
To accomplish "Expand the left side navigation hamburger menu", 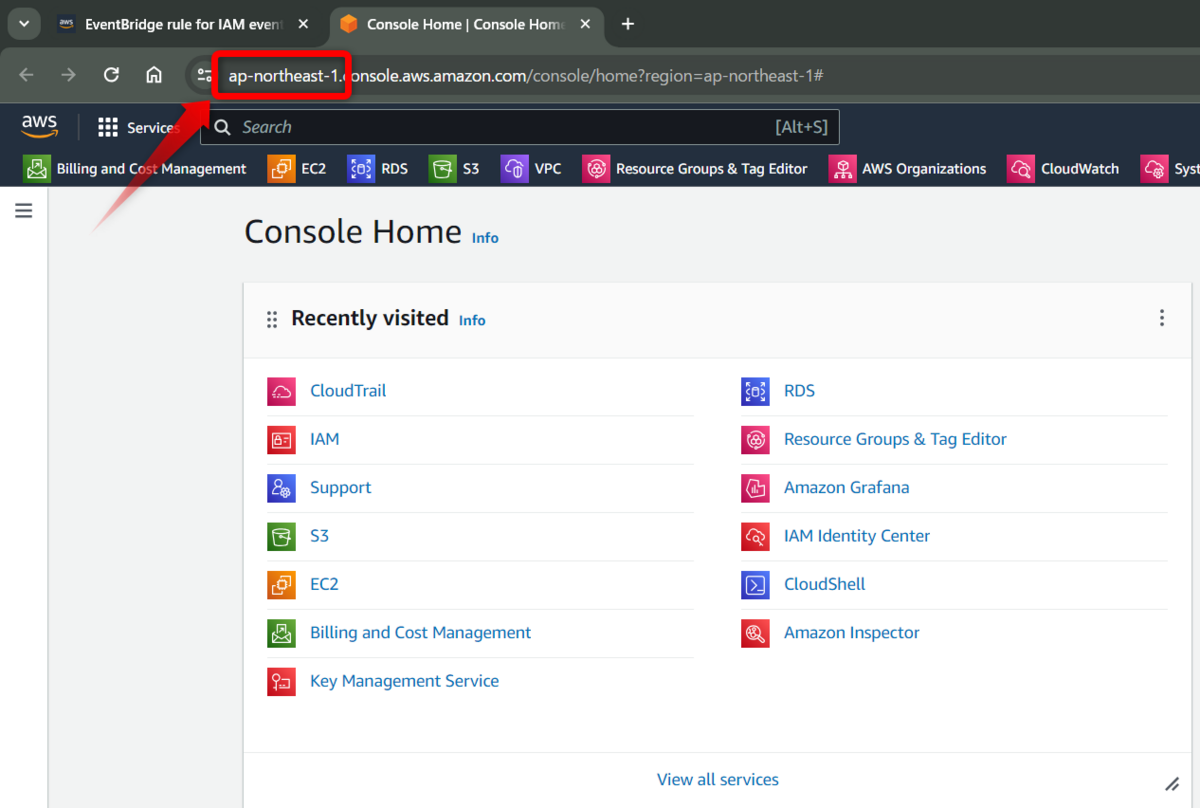I will click(24, 211).
